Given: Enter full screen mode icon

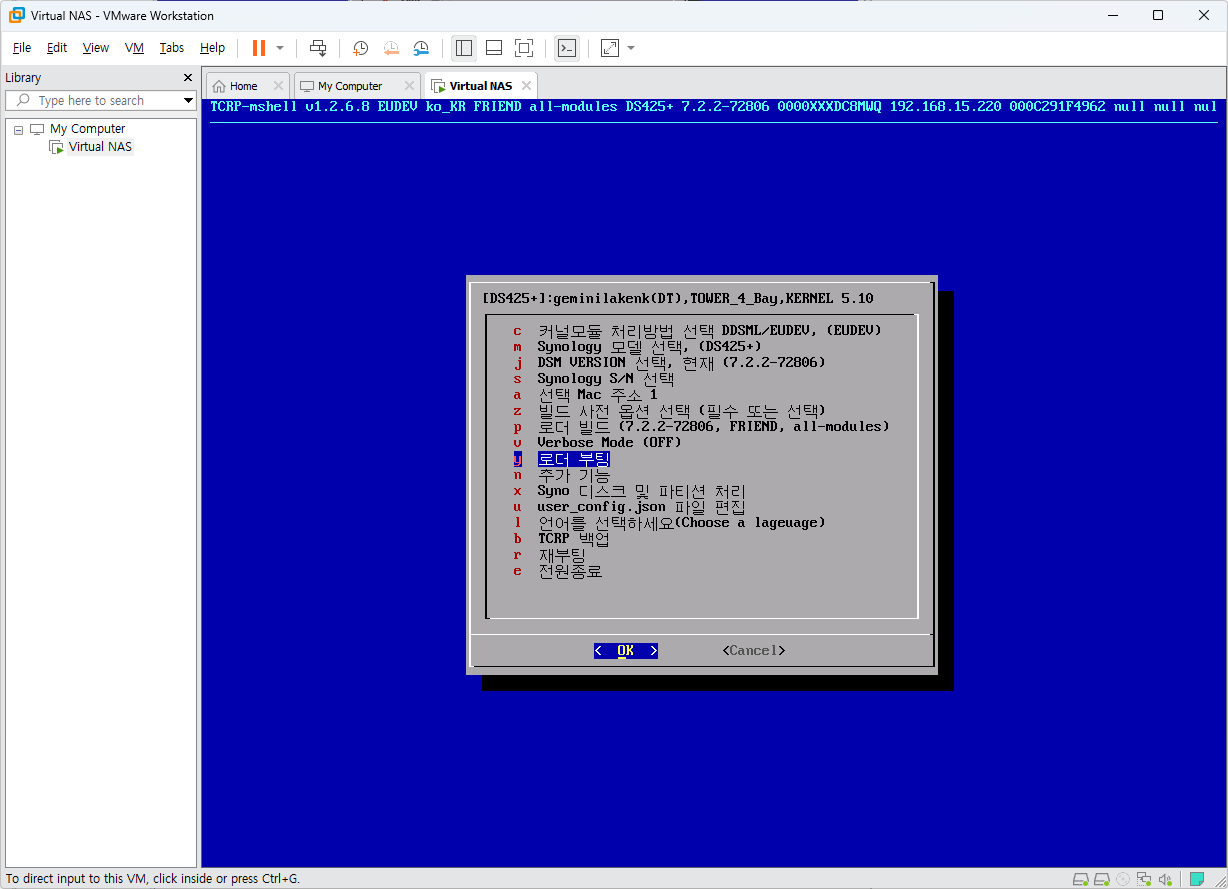Looking at the screenshot, I should coord(524,48).
